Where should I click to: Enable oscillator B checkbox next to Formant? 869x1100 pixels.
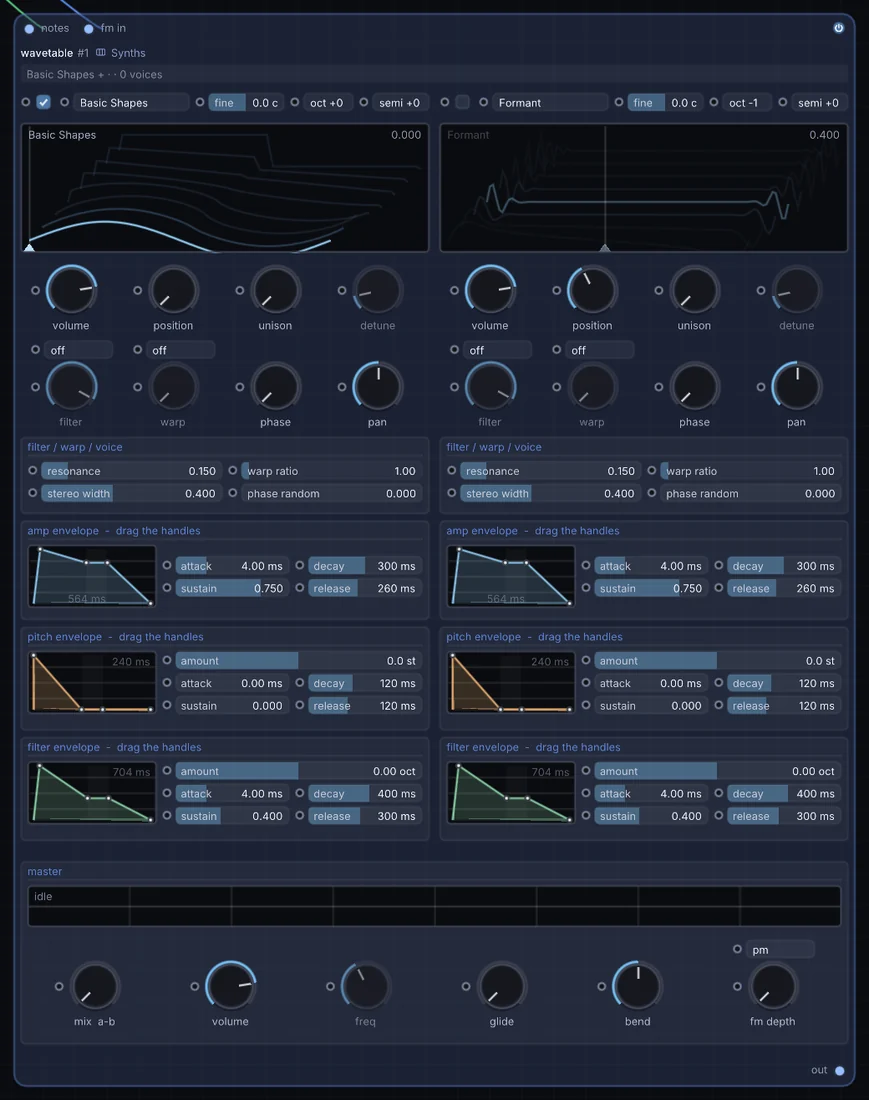462,102
